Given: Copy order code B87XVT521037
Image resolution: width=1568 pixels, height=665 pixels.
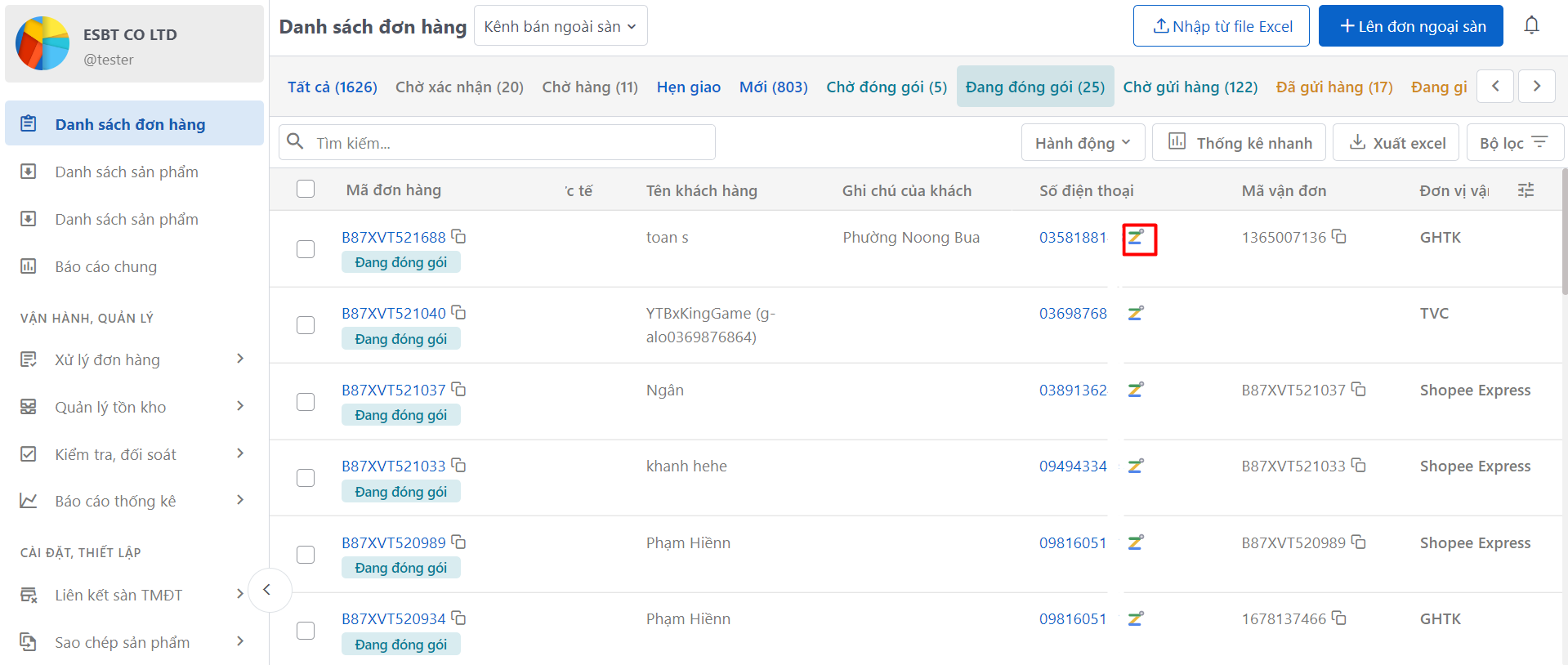Looking at the screenshot, I should pyautogui.click(x=459, y=389).
